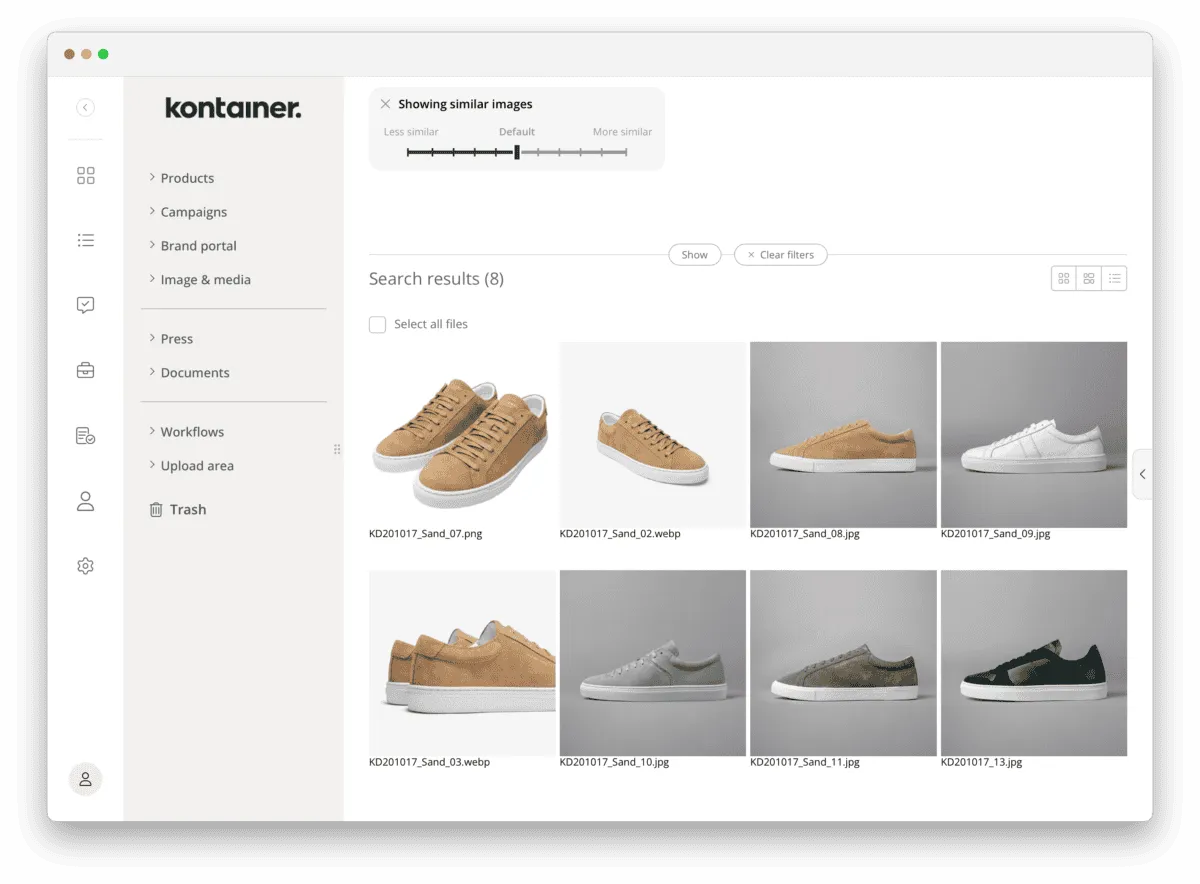Open the Campaigns folder
Screen dimensions: 1200x884
[194, 212]
